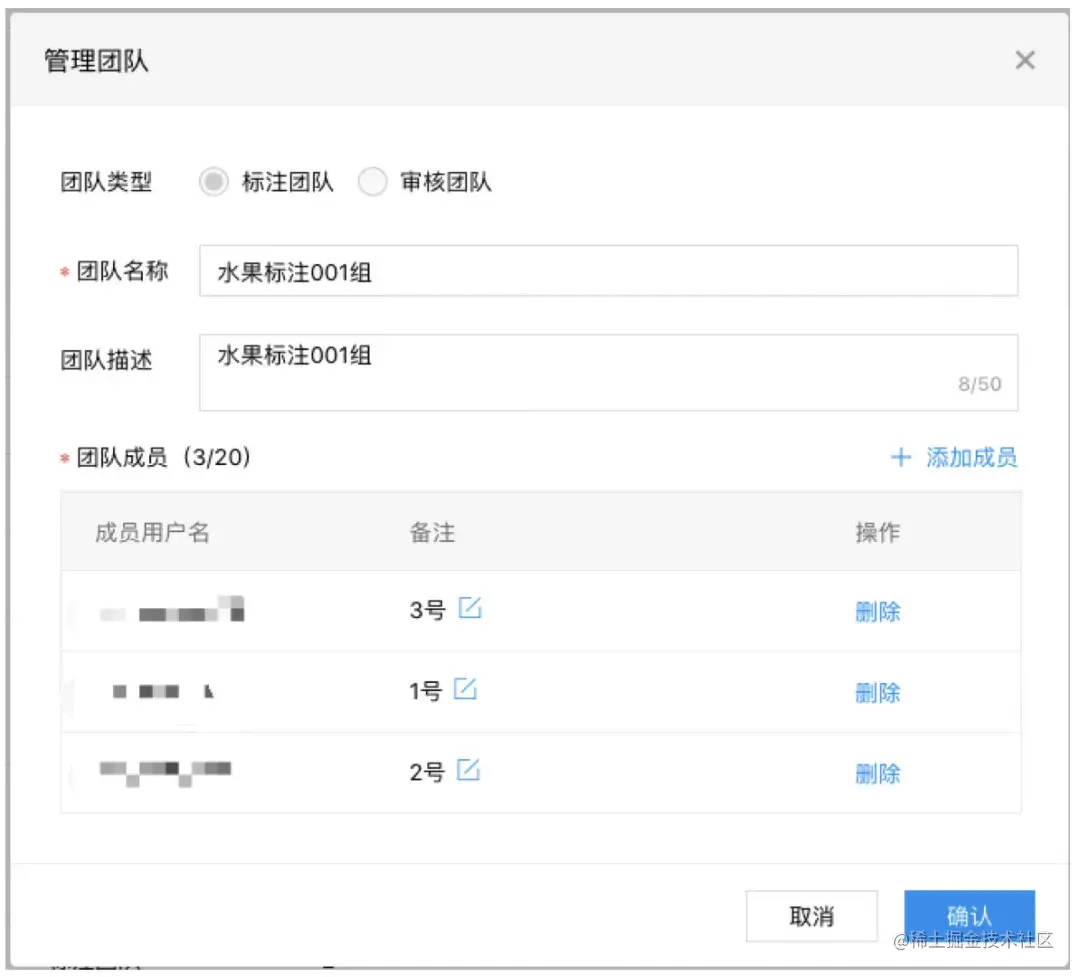Close the 管理团队 dialog
The height and width of the screenshot is (977, 1080).
(x=1025, y=60)
